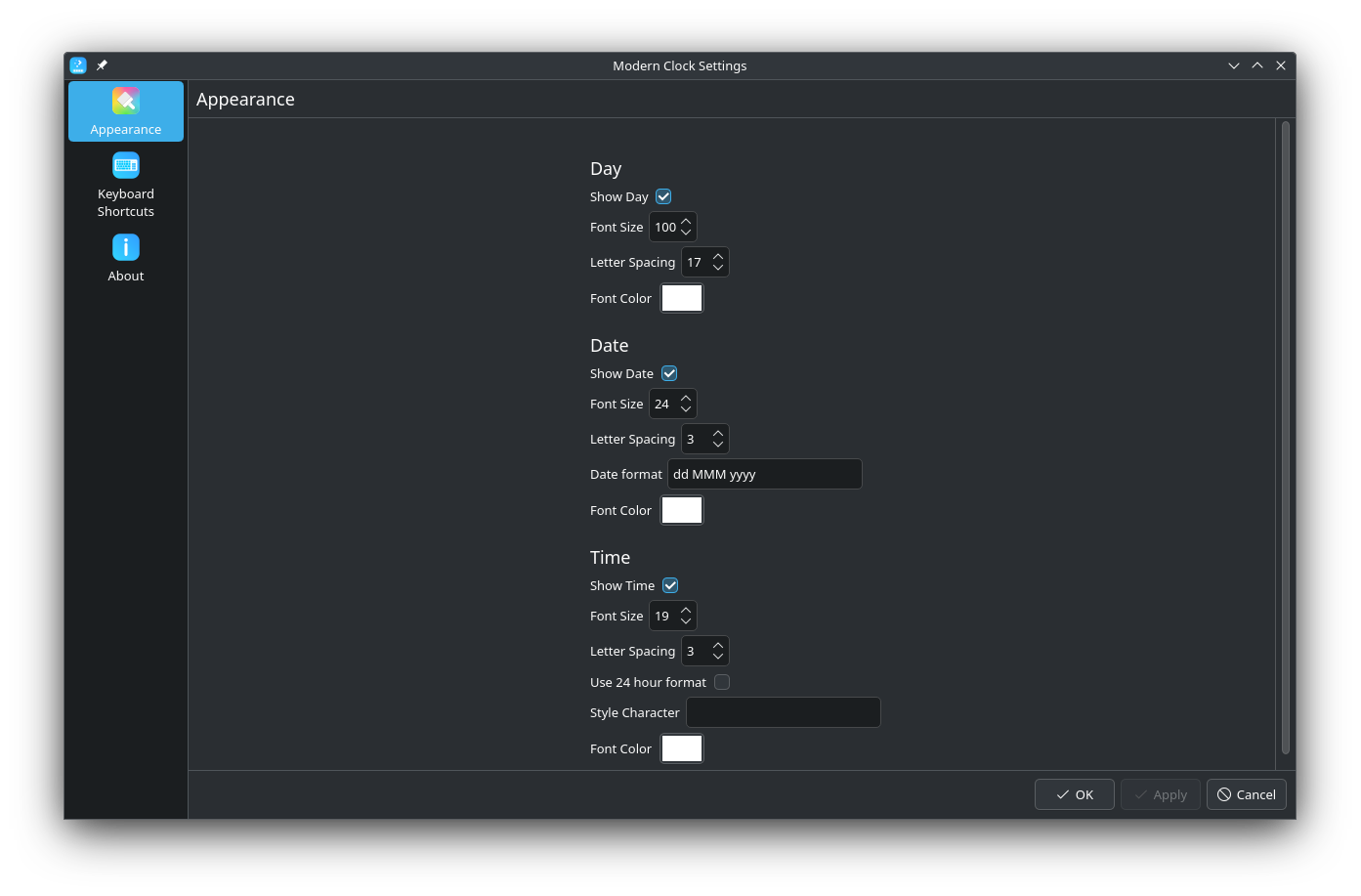Open Keyboard Shortcuts settings icon

[126, 166]
